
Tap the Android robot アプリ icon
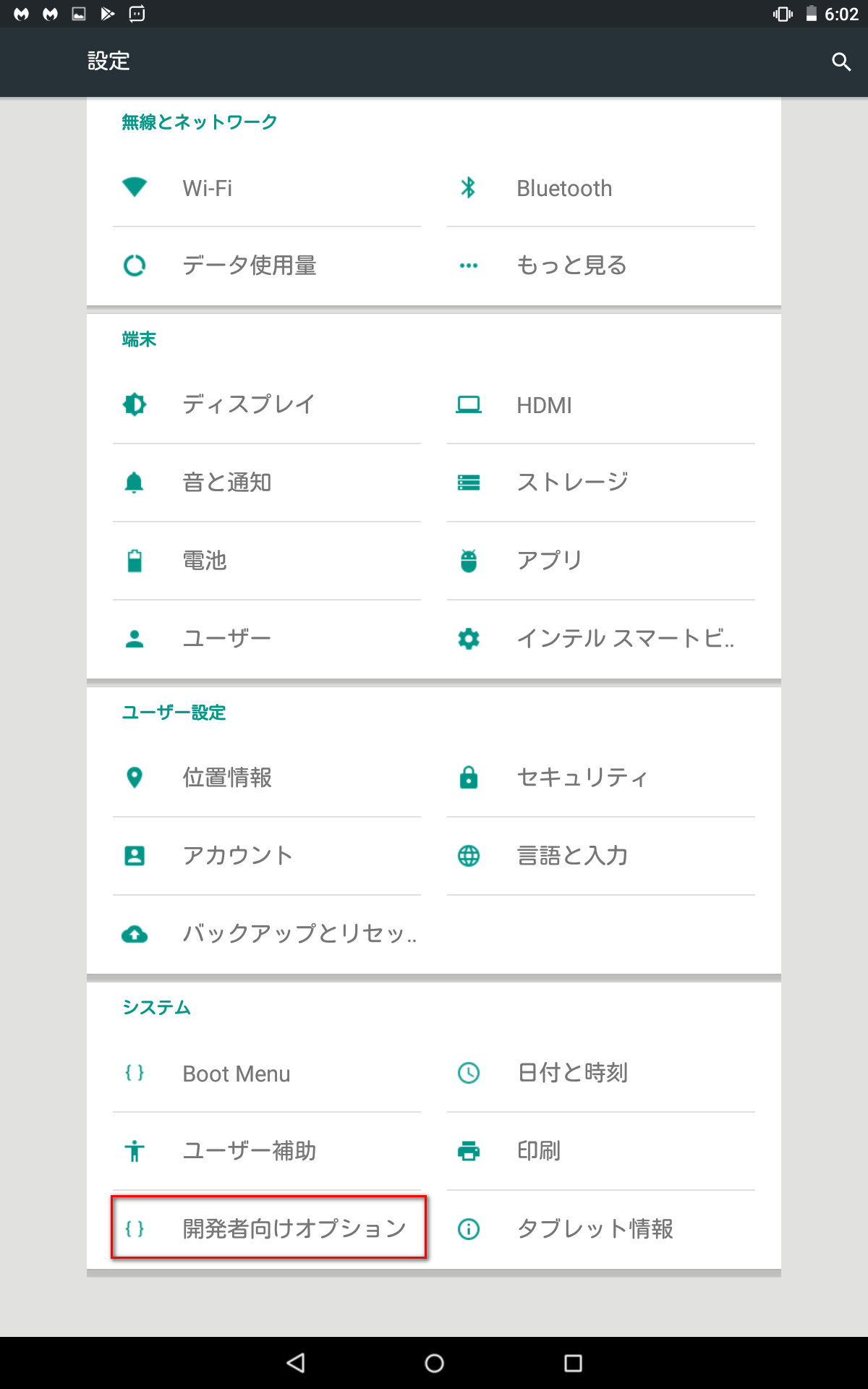click(x=469, y=561)
